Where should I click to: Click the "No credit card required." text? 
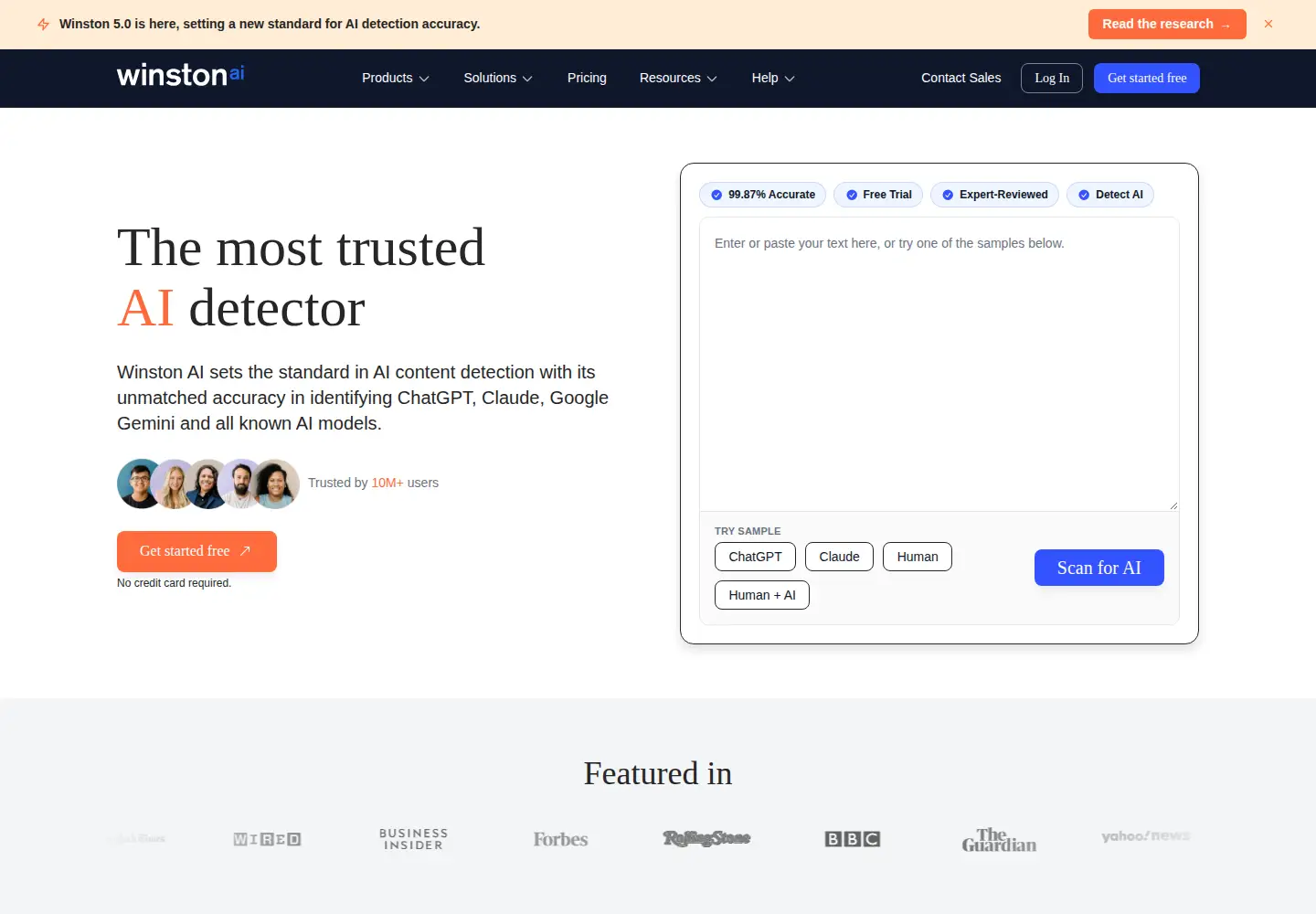pos(175,583)
